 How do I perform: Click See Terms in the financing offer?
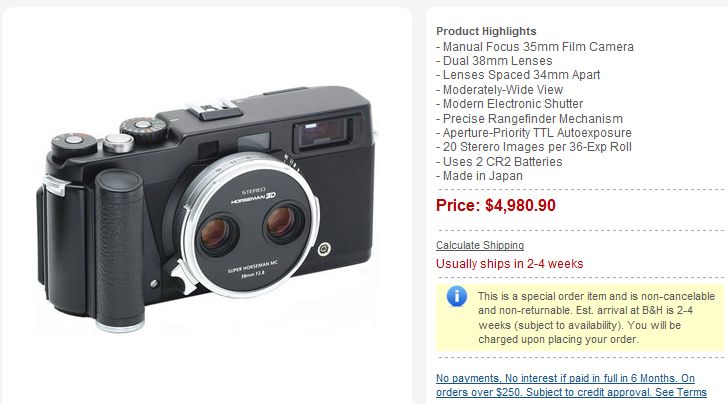click(x=681, y=392)
